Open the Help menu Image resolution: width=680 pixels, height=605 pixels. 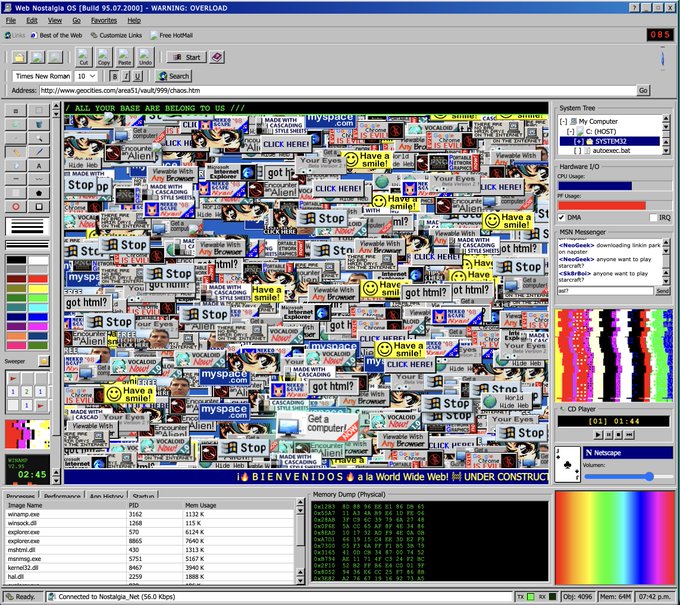coord(134,20)
